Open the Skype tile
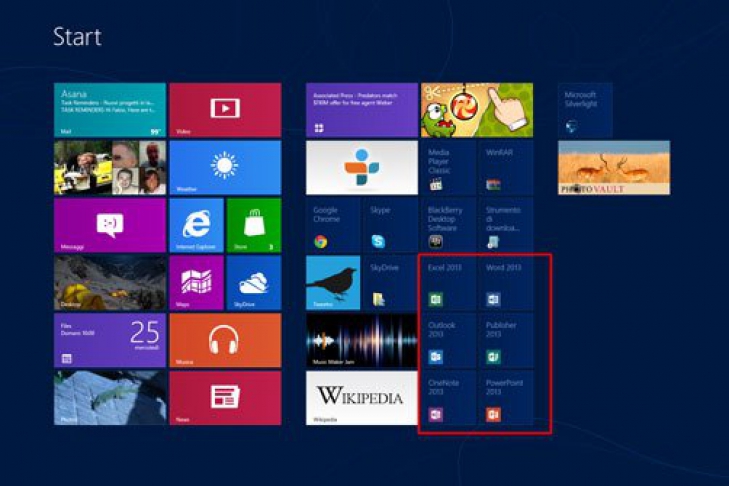The image size is (729, 486). click(x=390, y=225)
